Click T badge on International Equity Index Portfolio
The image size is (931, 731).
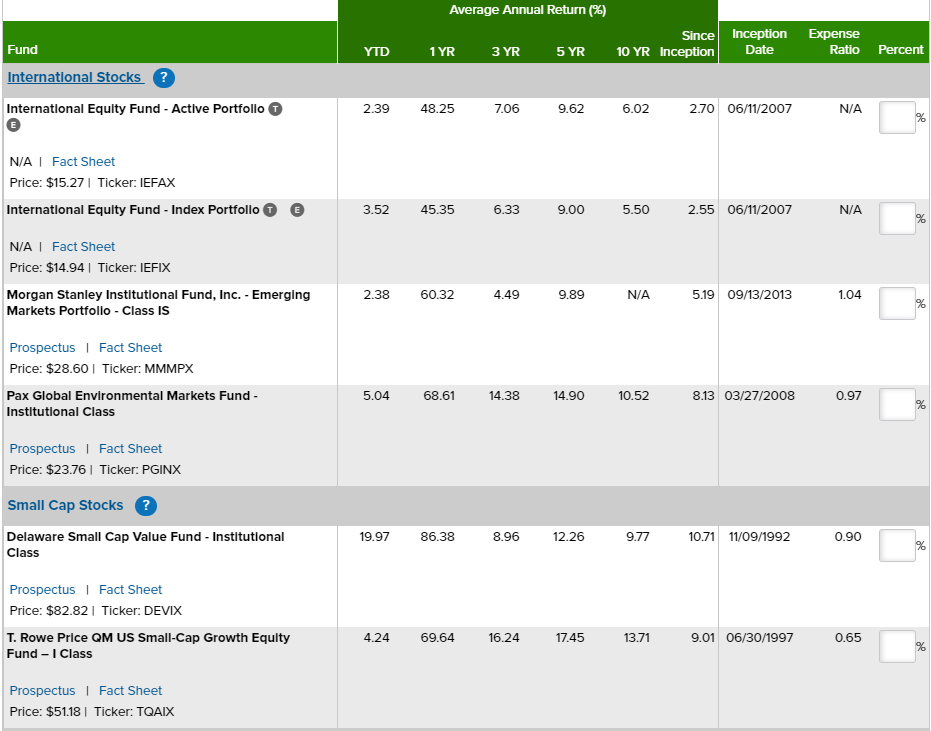coord(270,210)
